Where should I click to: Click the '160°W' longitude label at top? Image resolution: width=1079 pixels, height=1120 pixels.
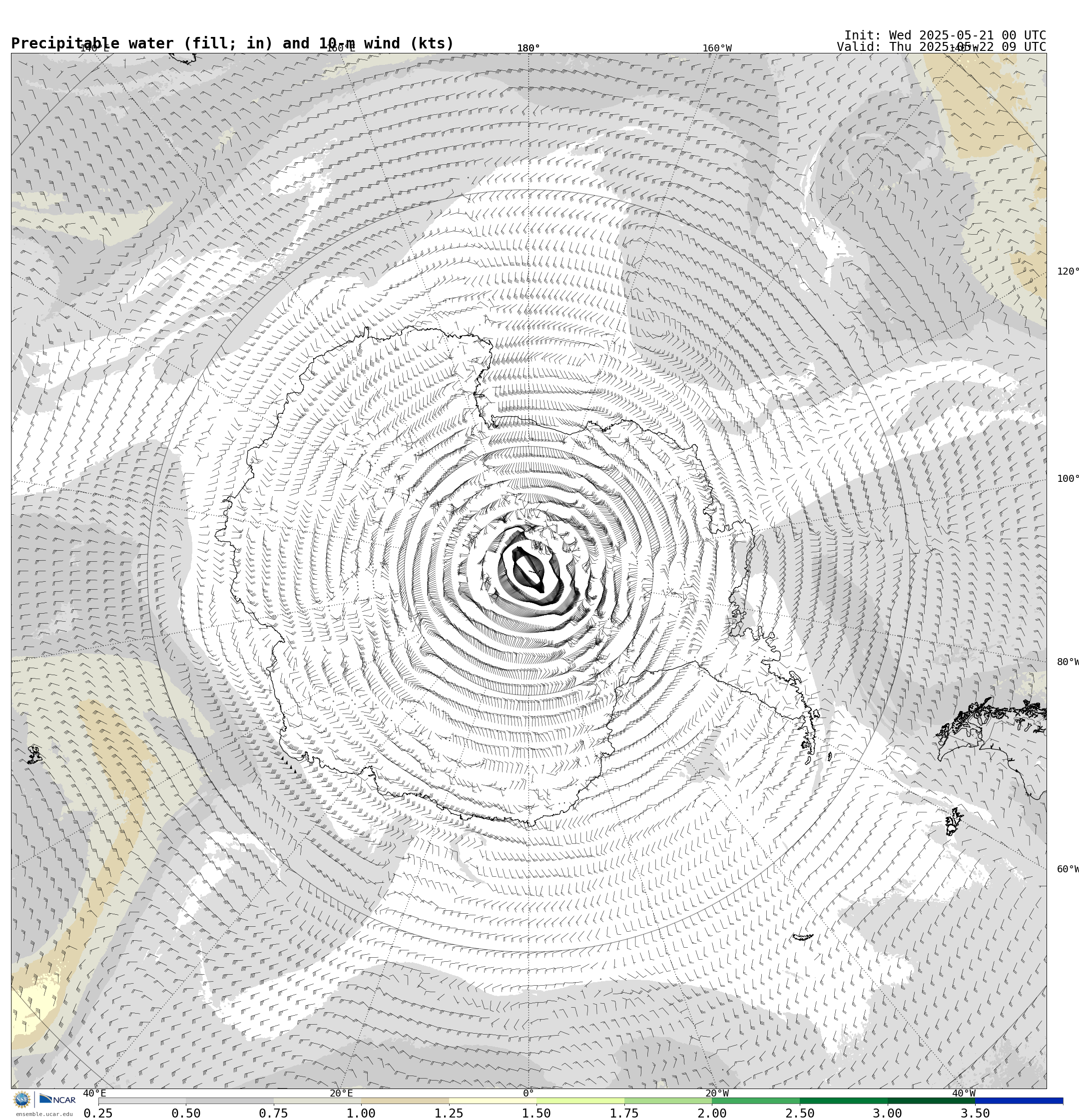pos(717,48)
